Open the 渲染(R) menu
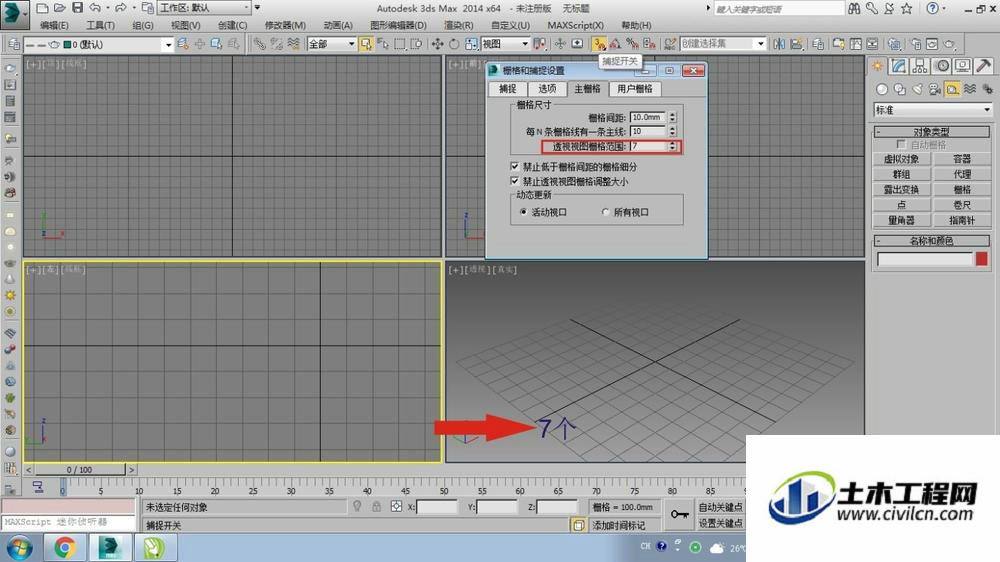Screen dimensions: 1000x562 (459, 25)
